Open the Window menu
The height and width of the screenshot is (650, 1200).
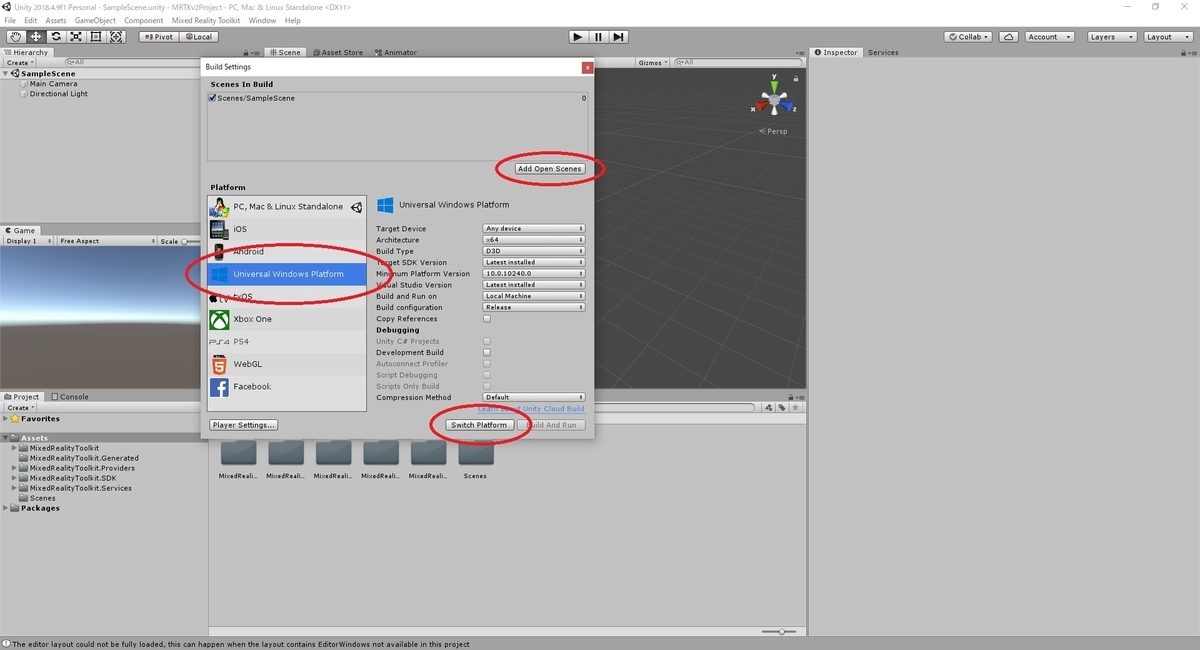[262, 20]
